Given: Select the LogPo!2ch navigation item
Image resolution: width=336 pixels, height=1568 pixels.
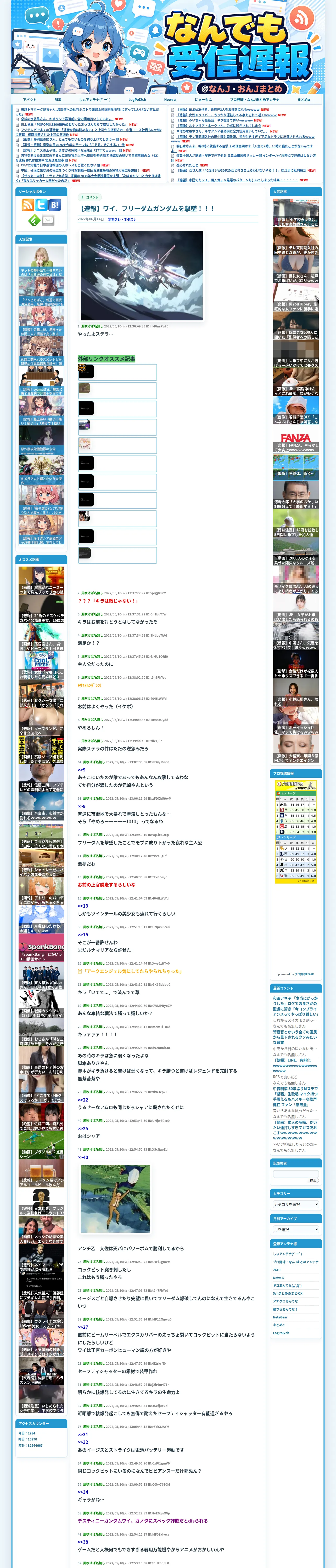Looking at the screenshot, I should point(137,99).
